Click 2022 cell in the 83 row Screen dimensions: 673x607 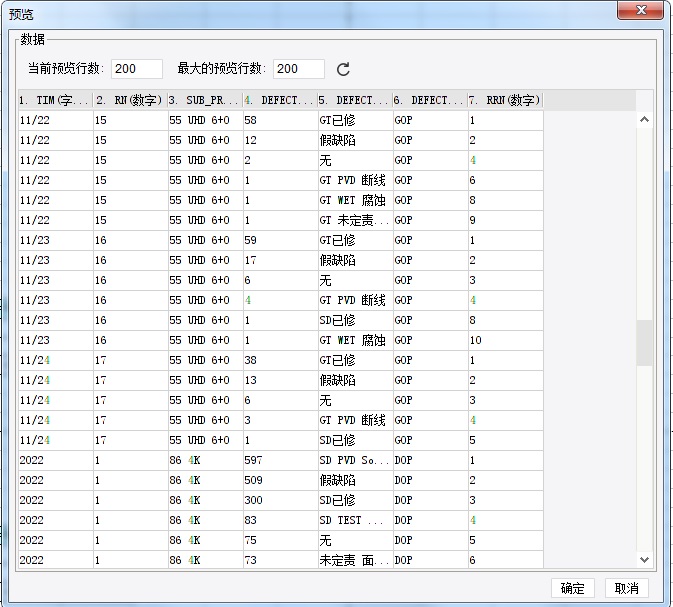click(x=55, y=520)
